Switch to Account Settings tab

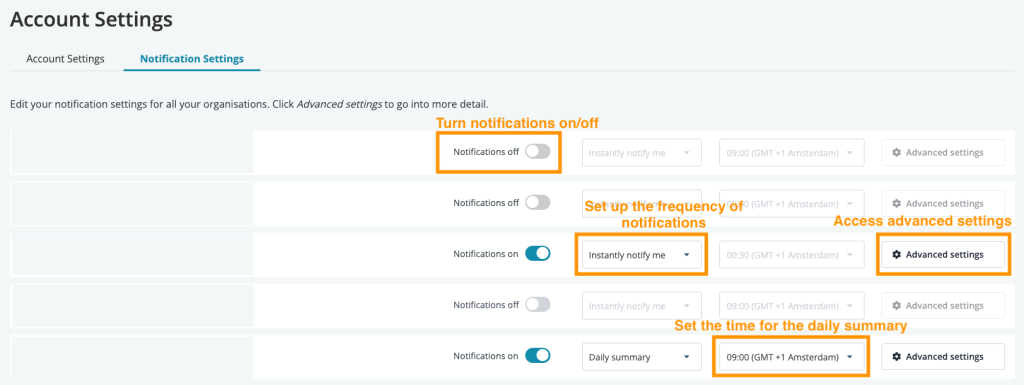tap(65, 59)
